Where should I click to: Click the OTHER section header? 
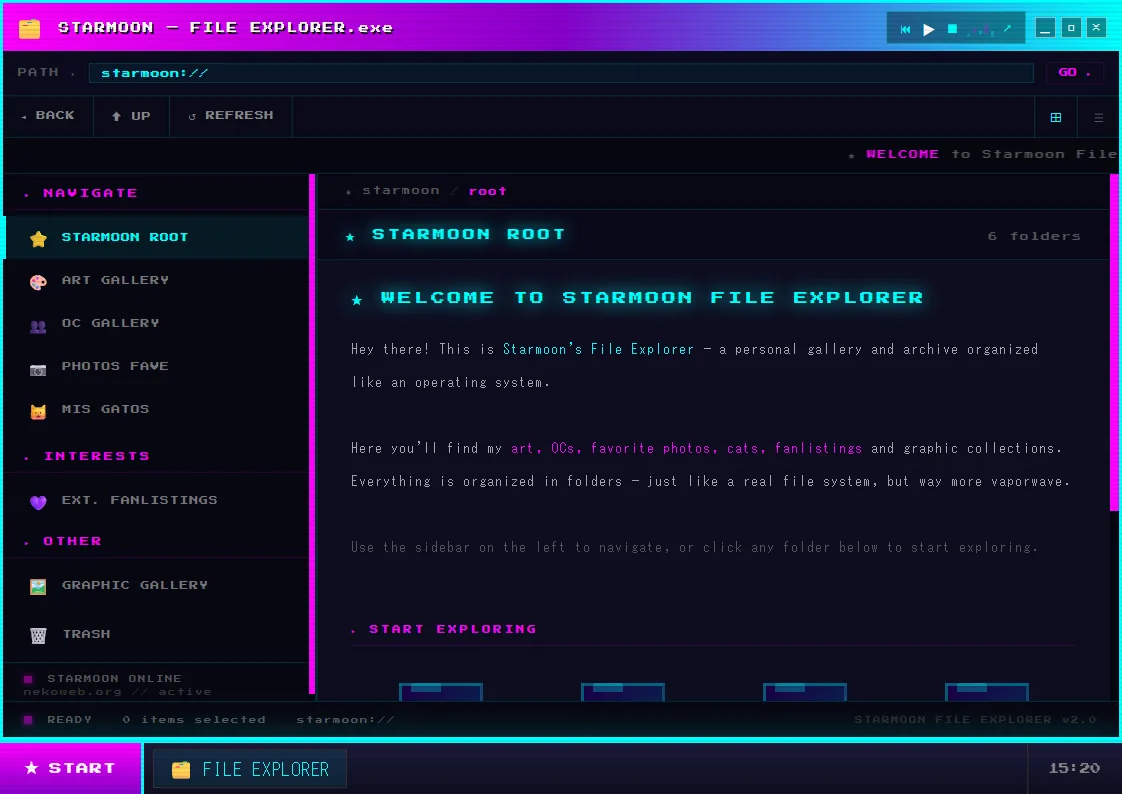click(72, 541)
